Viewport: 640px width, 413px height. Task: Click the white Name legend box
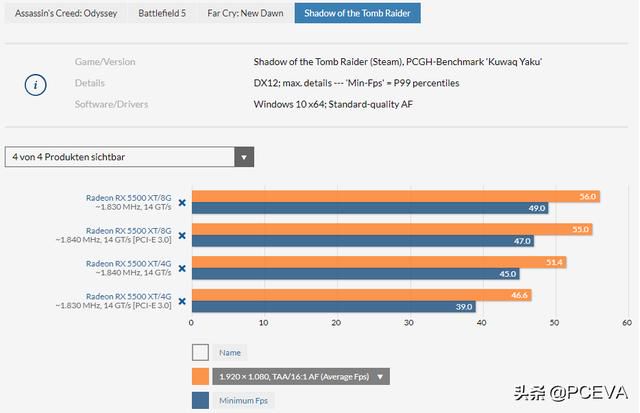[200, 352]
